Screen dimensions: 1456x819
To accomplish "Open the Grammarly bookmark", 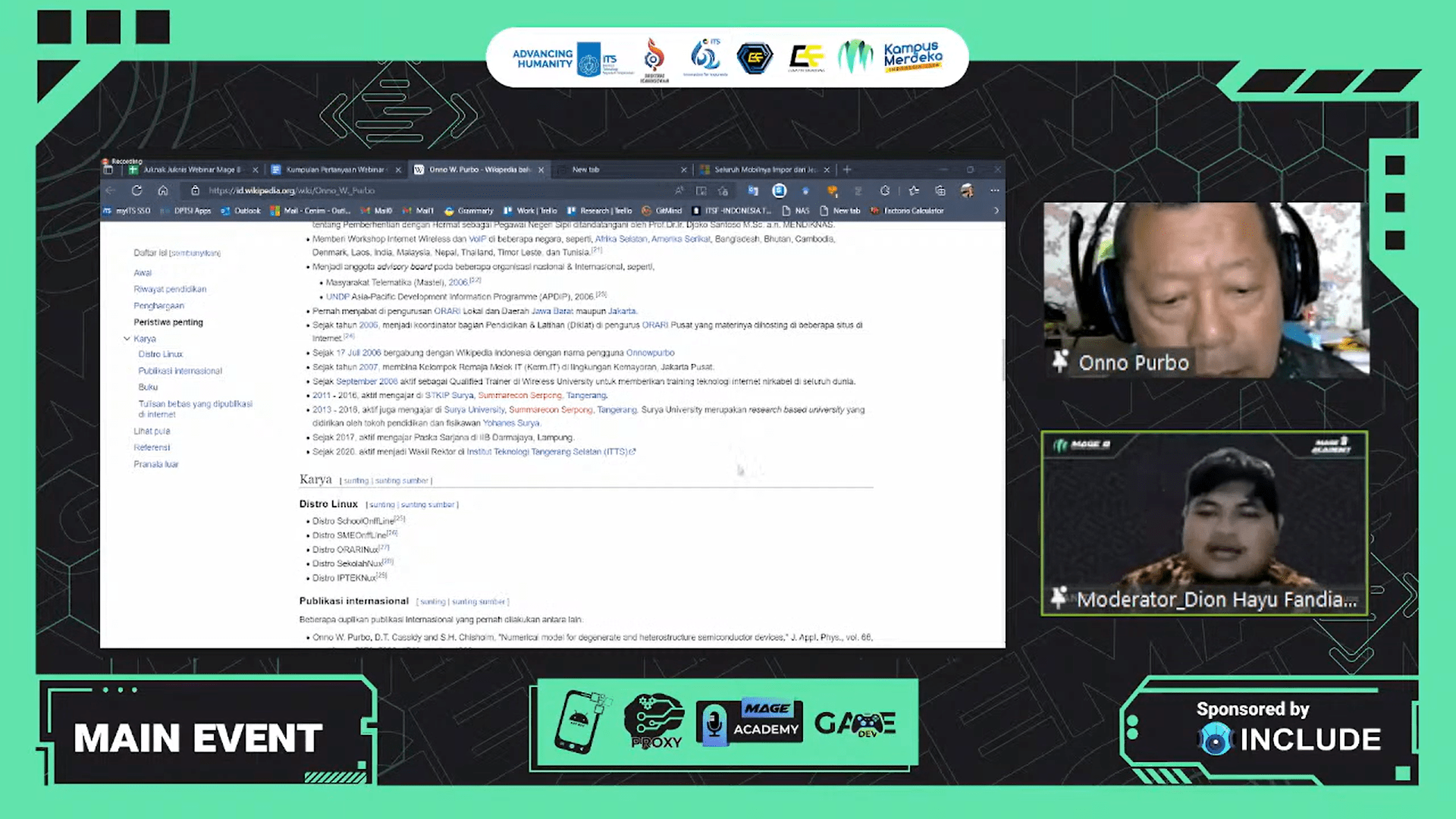I will click(469, 211).
